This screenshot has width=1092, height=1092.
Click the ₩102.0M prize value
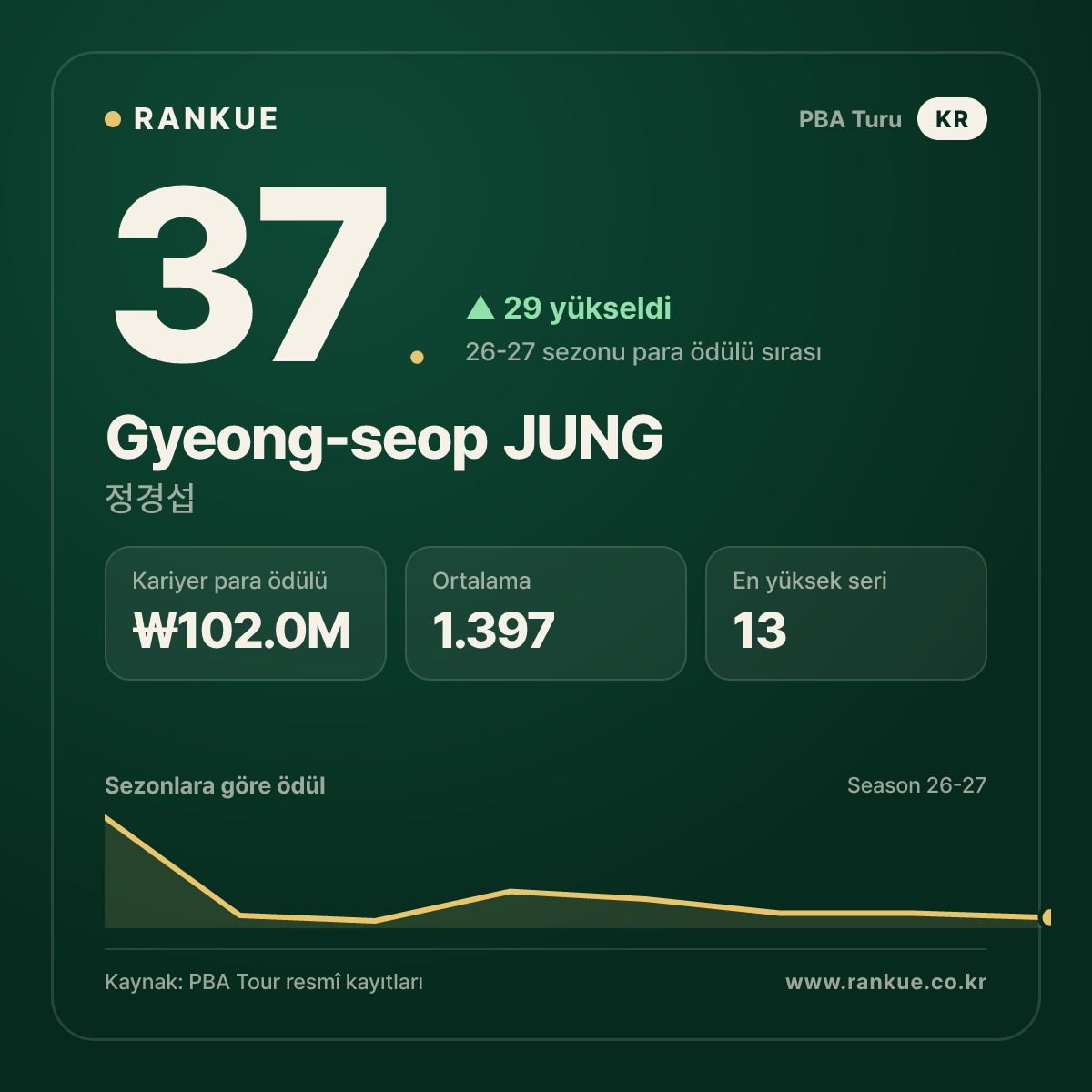click(242, 631)
